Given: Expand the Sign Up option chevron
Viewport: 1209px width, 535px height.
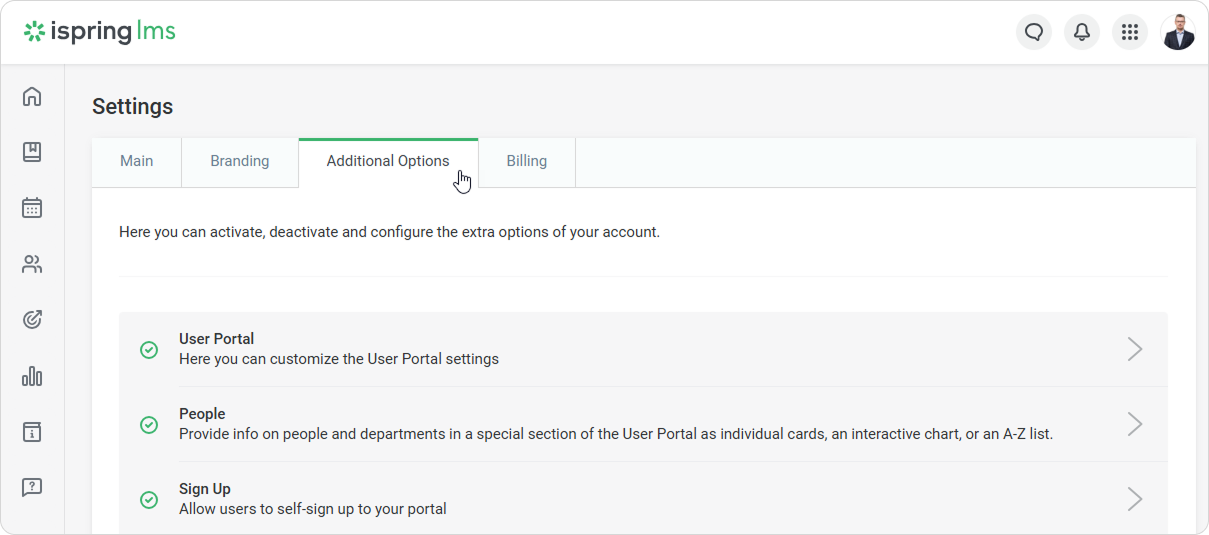Looking at the screenshot, I should 1134,499.
